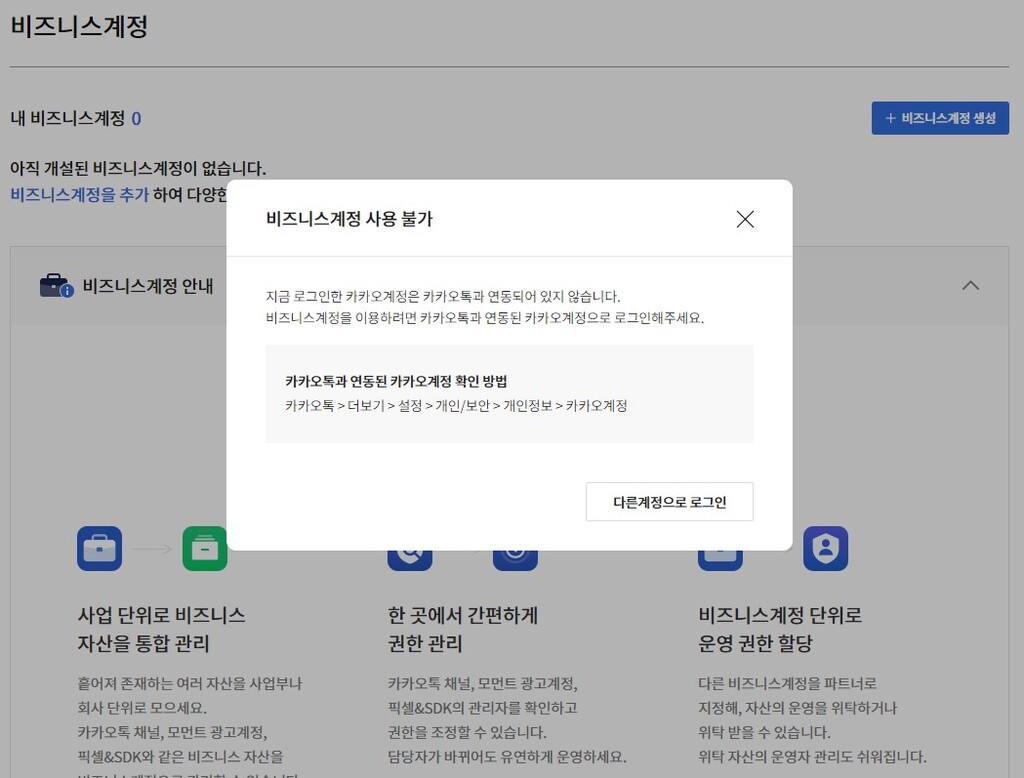Click the 비즈니스계정 사용 불가 dialog title
This screenshot has width=1024, height=778.
click(x=349, y=219)
